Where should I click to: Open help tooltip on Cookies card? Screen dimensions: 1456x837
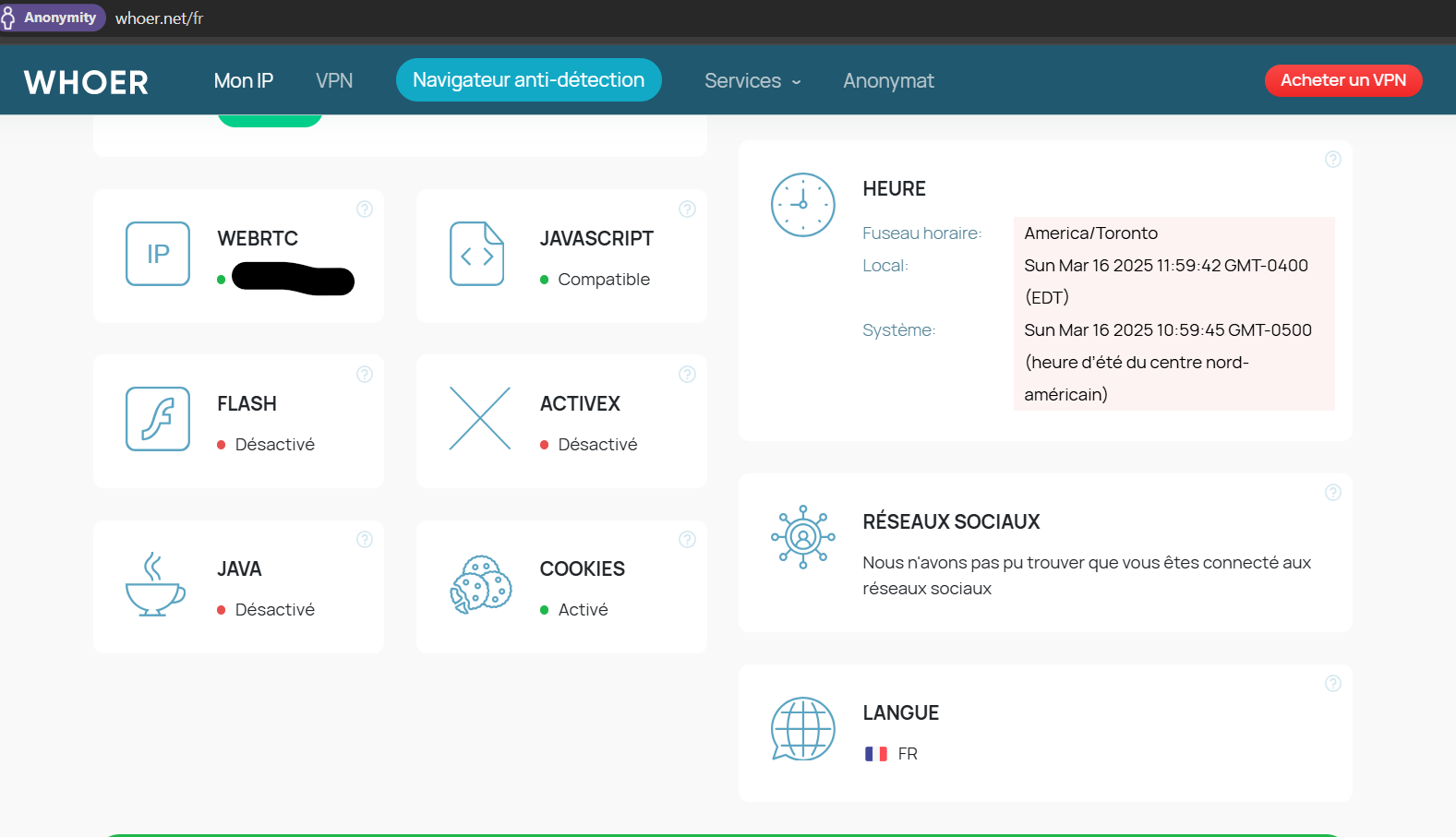point(687,540)
